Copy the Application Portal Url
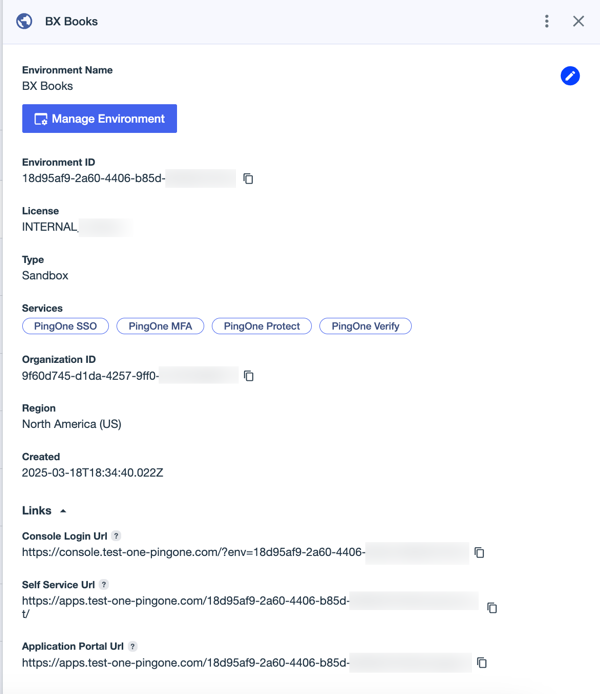Viewport: 600px width, 694px height. tap(482, 663)
